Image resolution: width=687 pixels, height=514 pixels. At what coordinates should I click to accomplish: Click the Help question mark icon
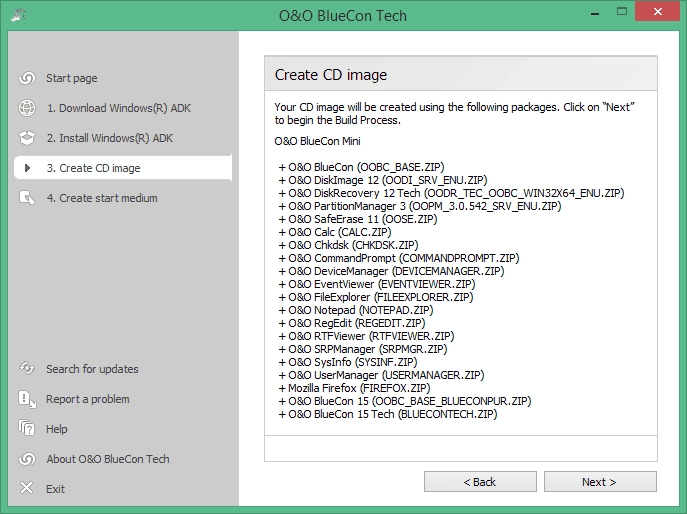pos(27,429)
